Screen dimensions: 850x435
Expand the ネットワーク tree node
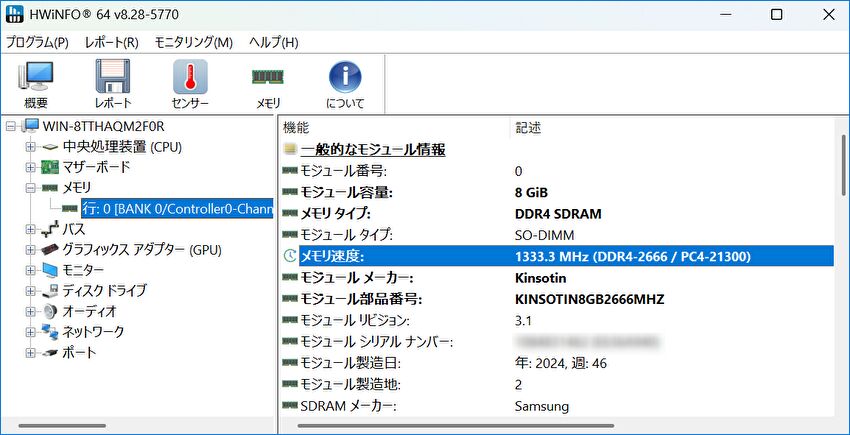click(x=30, y=332)
